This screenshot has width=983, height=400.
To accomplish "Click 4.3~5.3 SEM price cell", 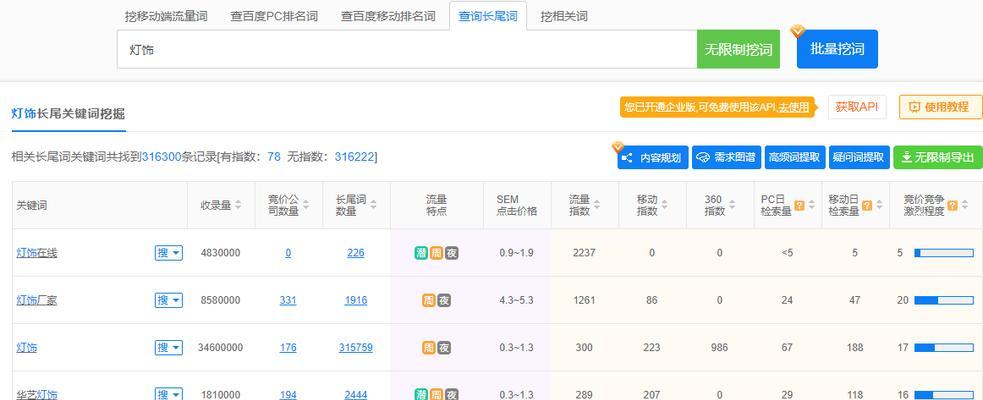I will [x=517, y=300].
